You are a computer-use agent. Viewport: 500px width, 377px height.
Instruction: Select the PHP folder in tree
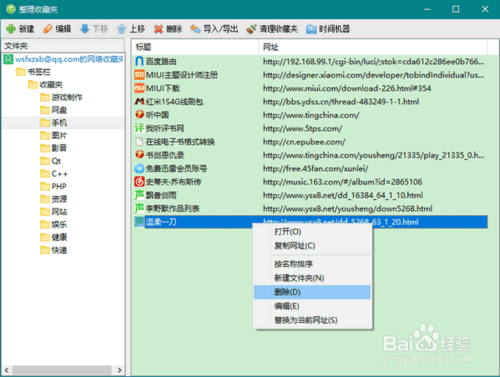point(59,186)
